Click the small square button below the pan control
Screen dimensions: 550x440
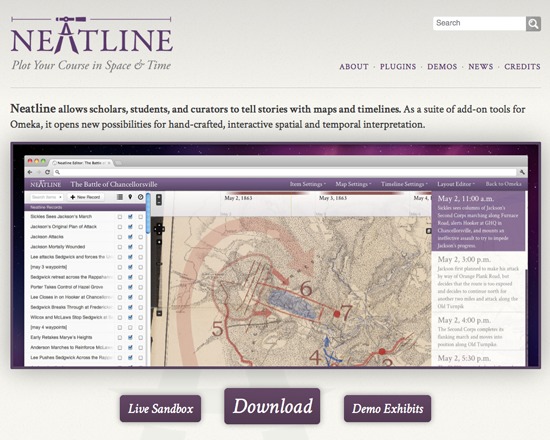(159, 242)
